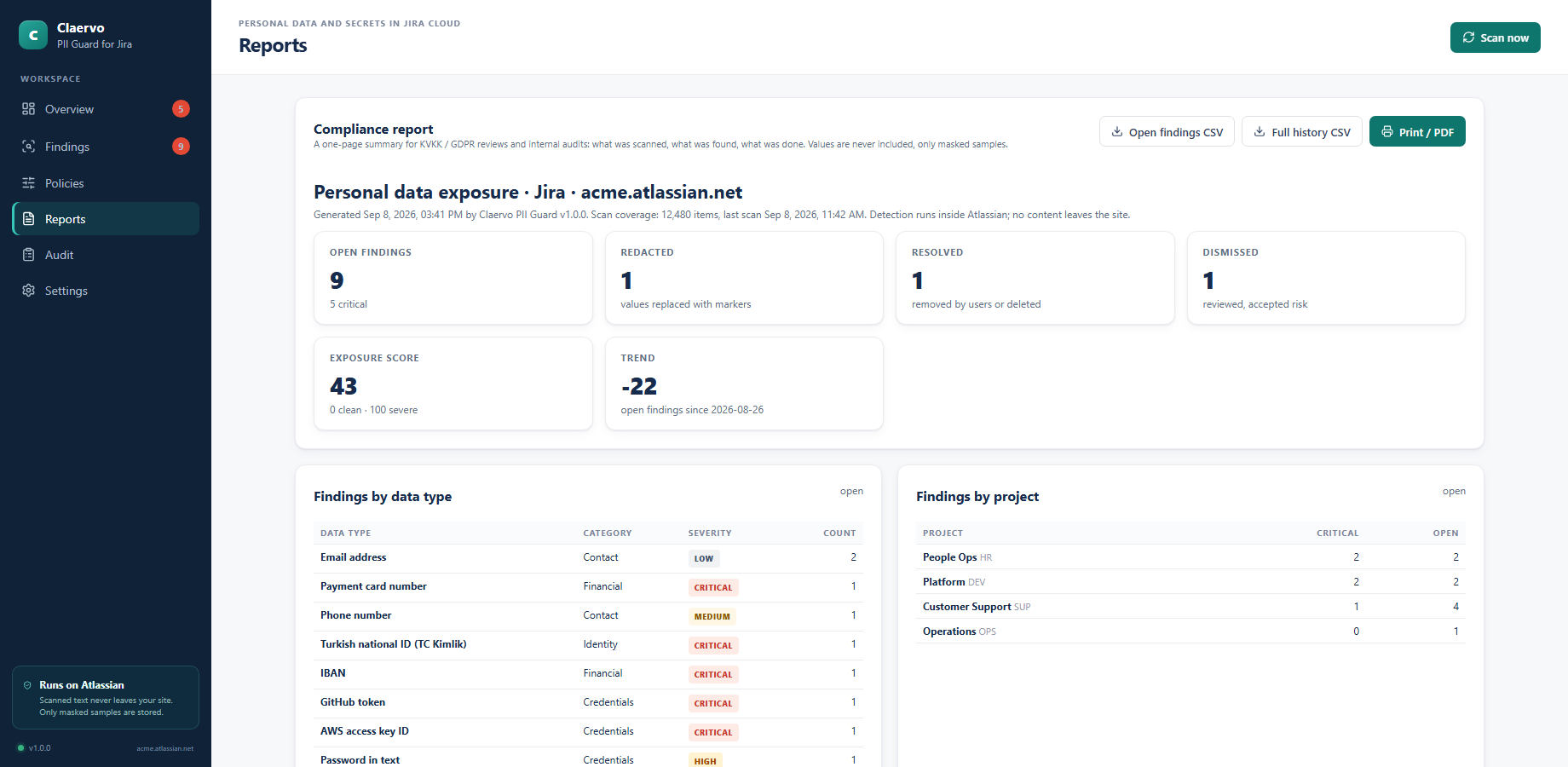Click the Settings gear icon in sidebar
1568x767 pixels.
[x=29, y=291]
